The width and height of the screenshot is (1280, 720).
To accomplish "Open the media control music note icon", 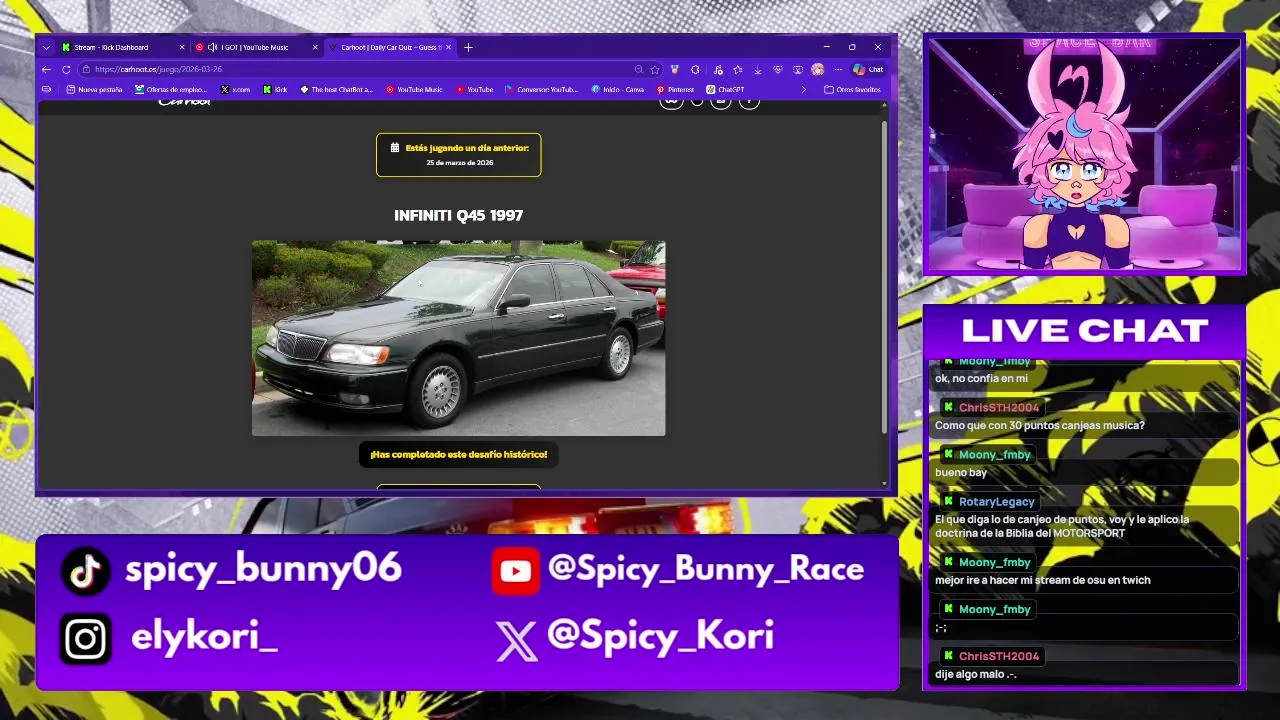I will click(x=718, y=69).
